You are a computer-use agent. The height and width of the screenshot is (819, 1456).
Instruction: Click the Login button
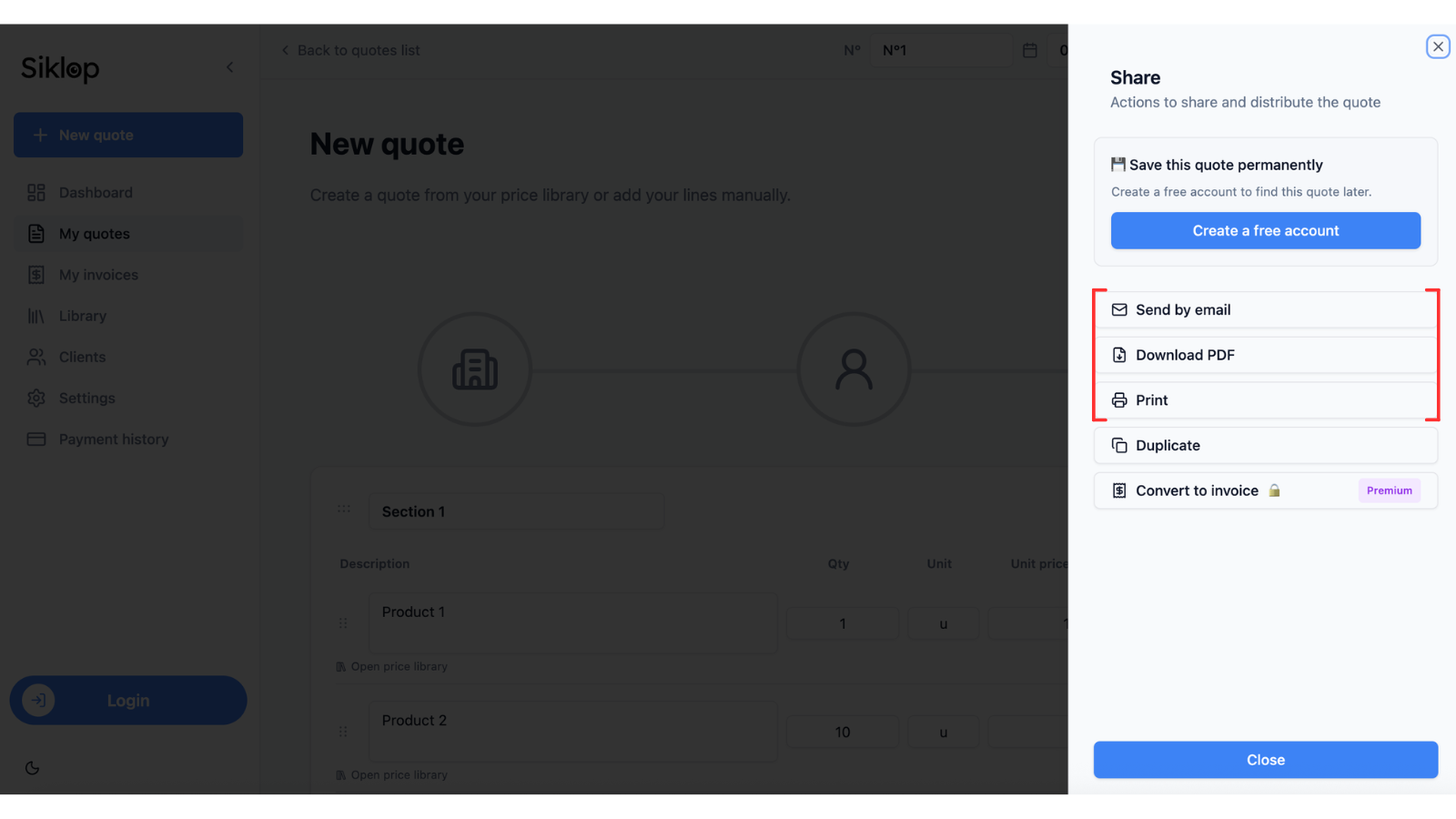128,700
